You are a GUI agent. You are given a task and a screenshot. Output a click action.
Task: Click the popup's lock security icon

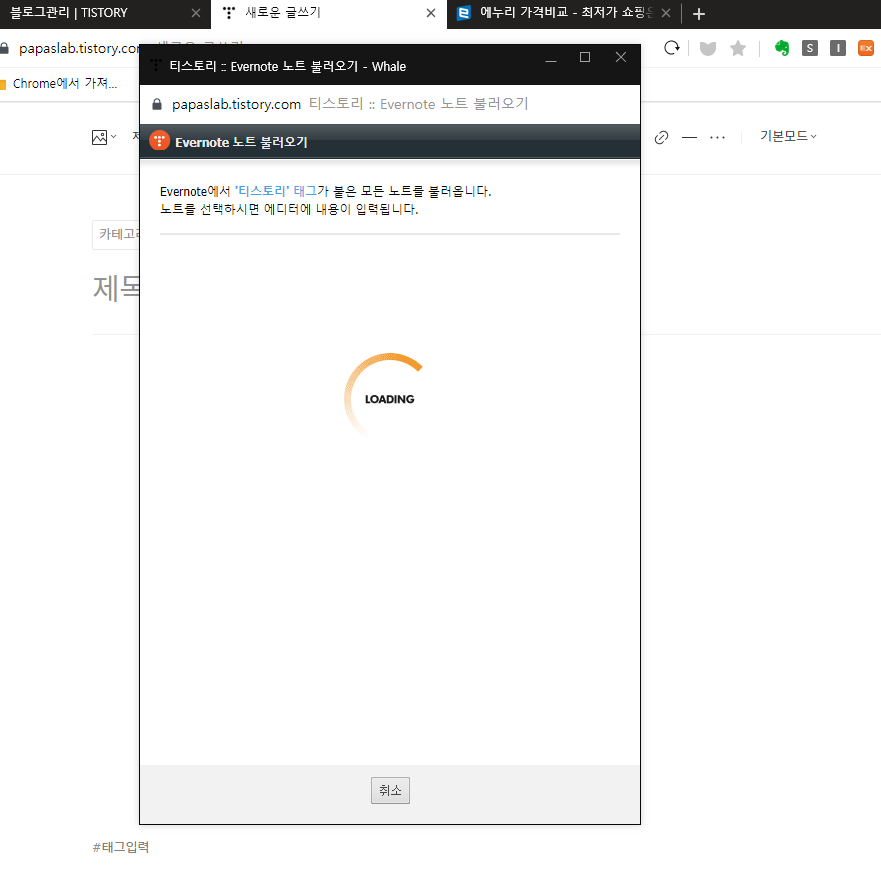(x=157, y=104)
